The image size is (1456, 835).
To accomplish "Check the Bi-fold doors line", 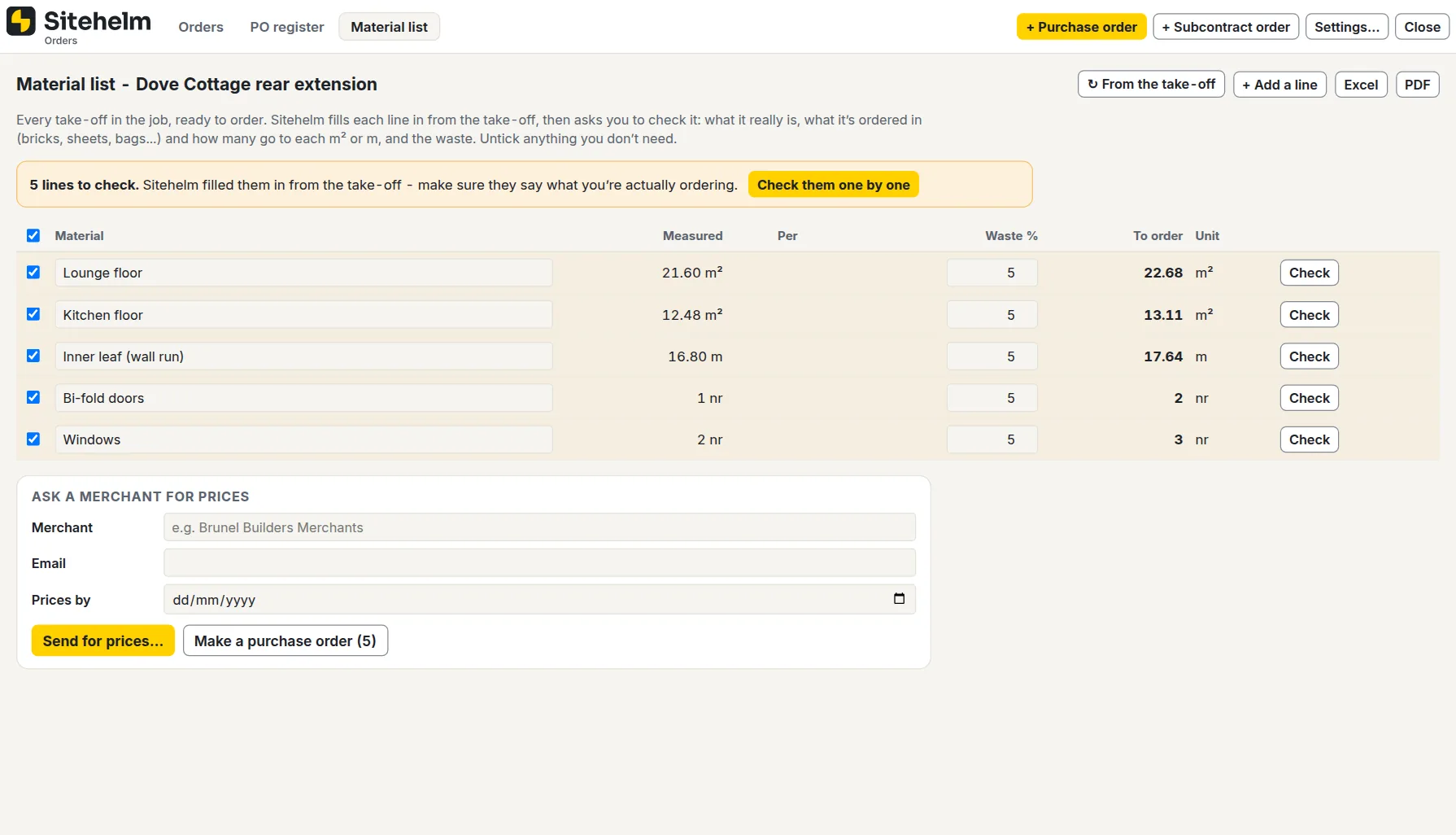I will pyautogui.click(x=1310, y=398).
